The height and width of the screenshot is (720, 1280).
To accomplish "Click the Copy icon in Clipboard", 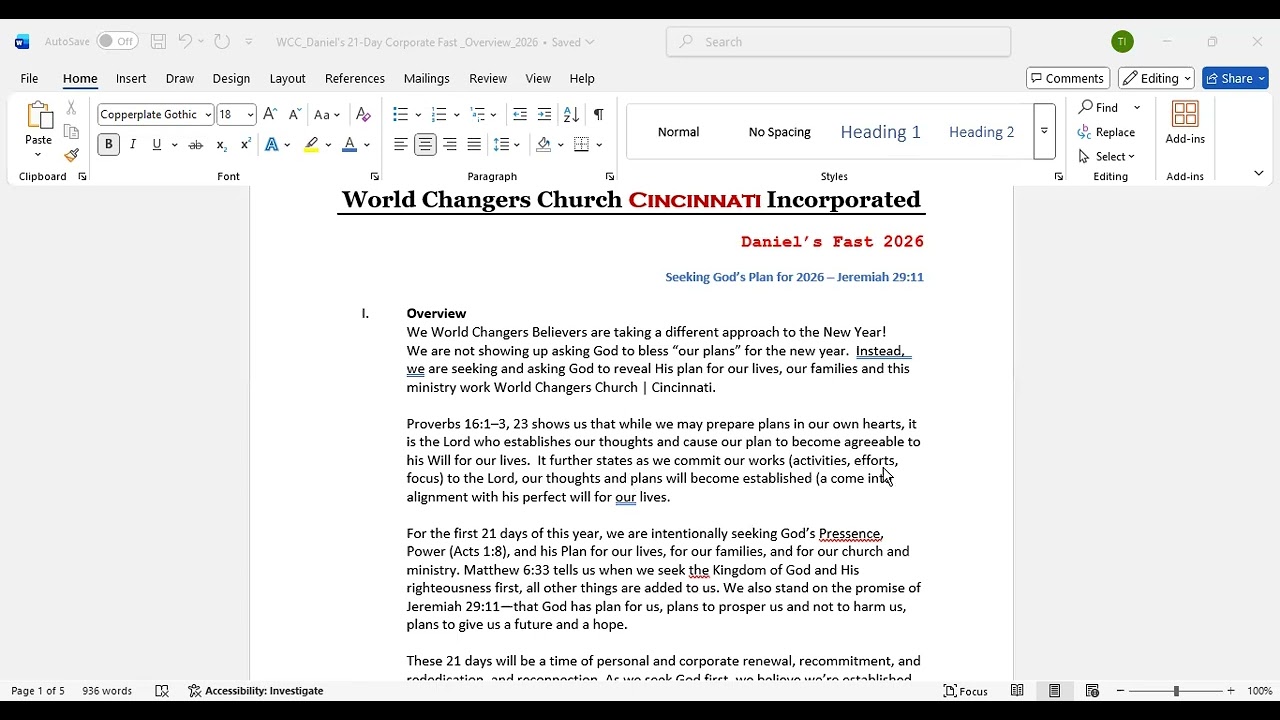I will [71, 132].
